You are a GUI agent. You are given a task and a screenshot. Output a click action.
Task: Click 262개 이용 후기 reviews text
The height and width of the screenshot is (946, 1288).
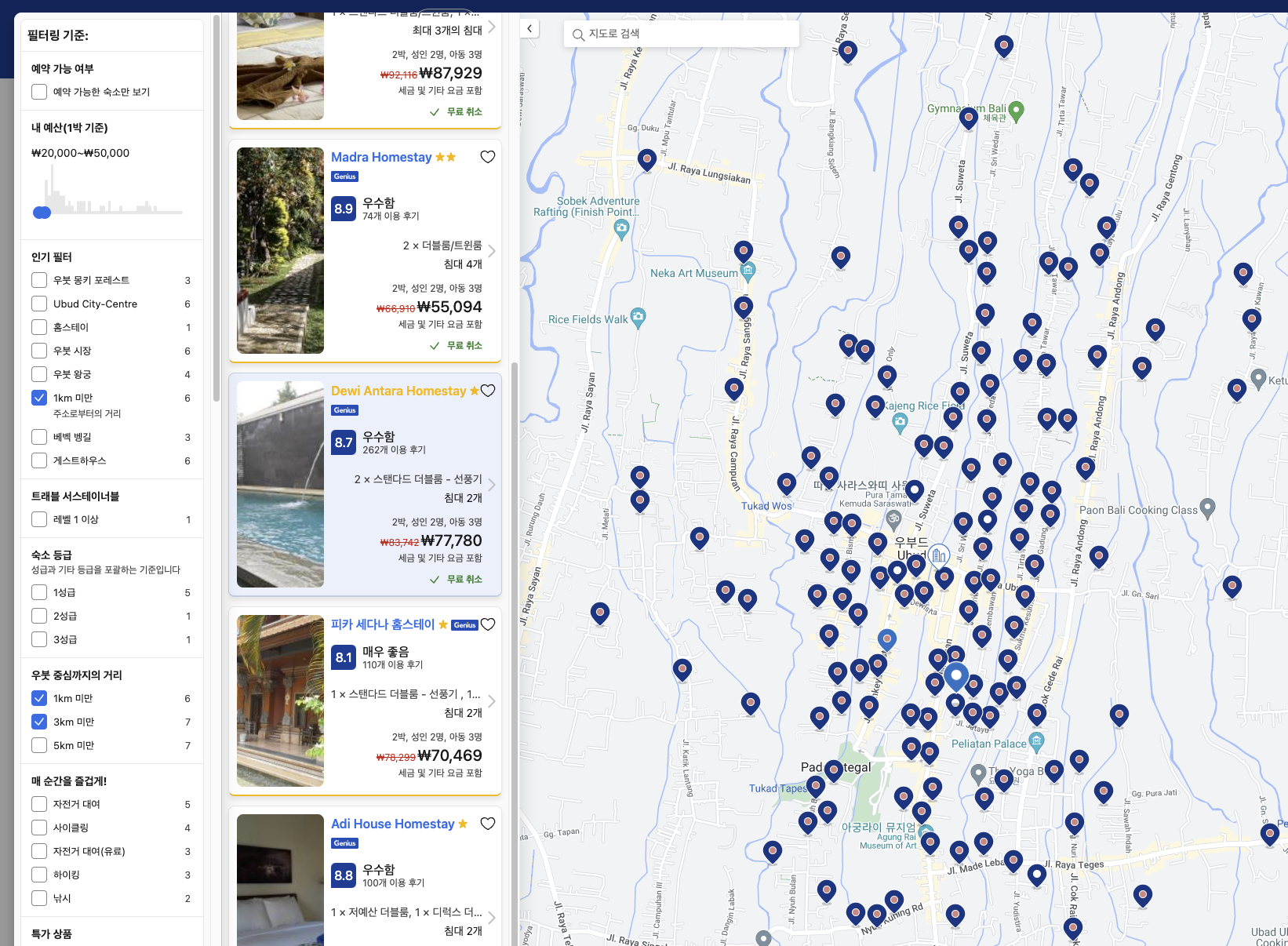pyautogui.click(x=394, y=449)
